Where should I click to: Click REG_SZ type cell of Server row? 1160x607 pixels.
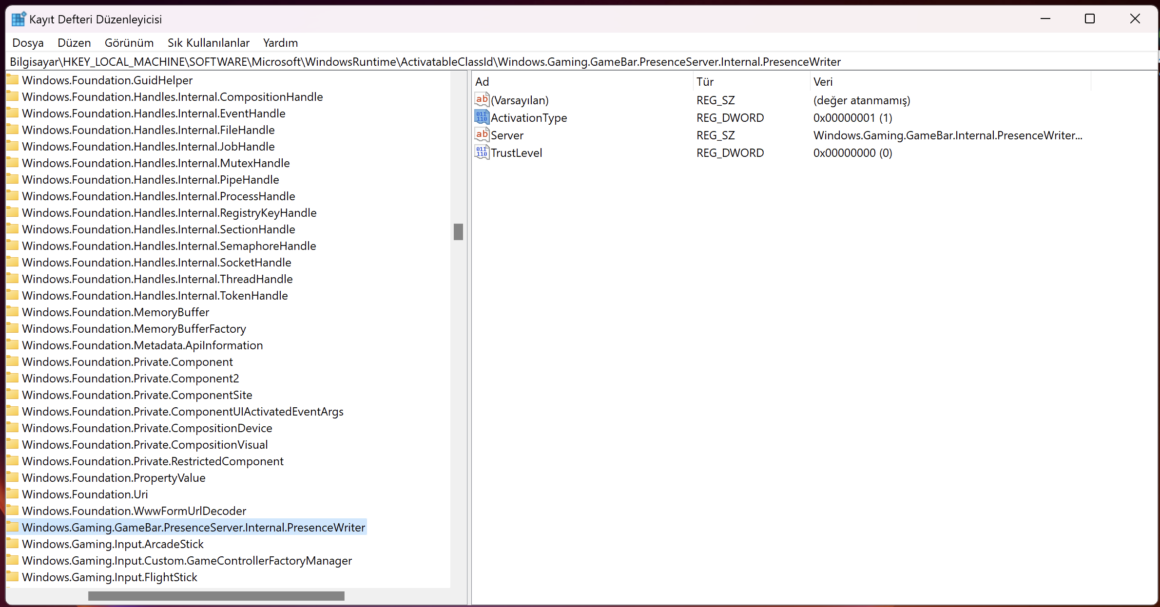[715, 135]
